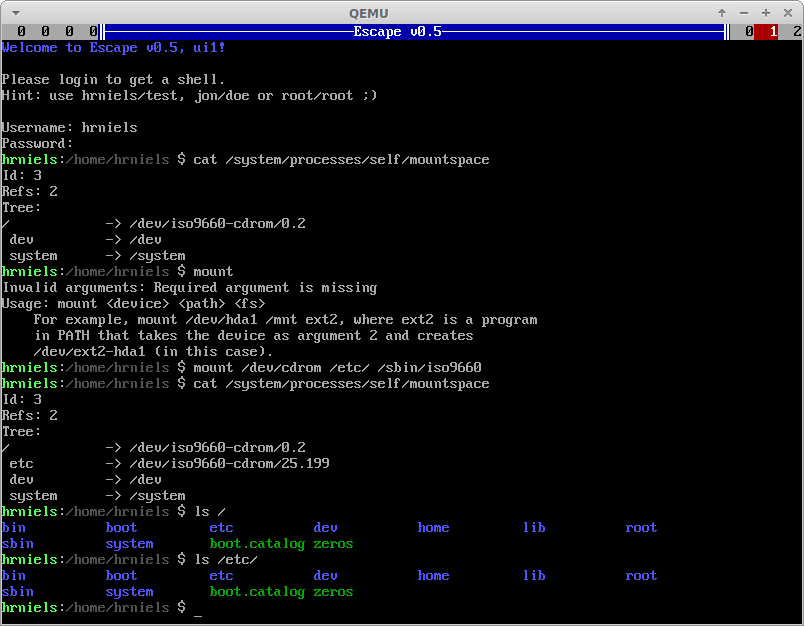Screen dimensions: 804x626
Task: Click the 'etc -> /dev/iso9660-cdrom/25.199' mount entry
Action: (x=169, y=463)
